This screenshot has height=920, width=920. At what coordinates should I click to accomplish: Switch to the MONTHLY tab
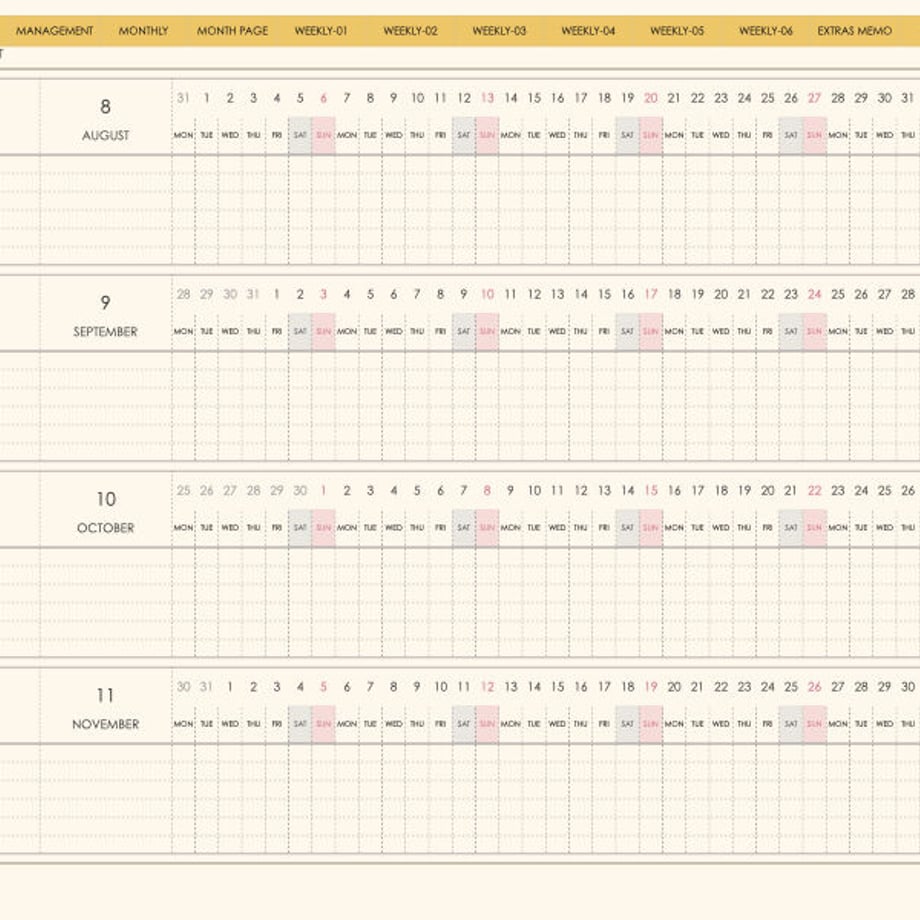(143, 31)
